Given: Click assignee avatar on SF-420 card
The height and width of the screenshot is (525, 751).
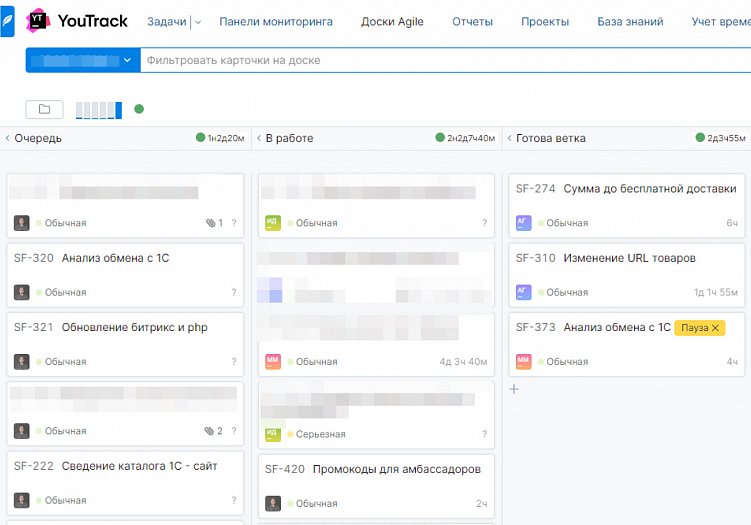Looking at the screenshot, I should click(x=273, y=503).
